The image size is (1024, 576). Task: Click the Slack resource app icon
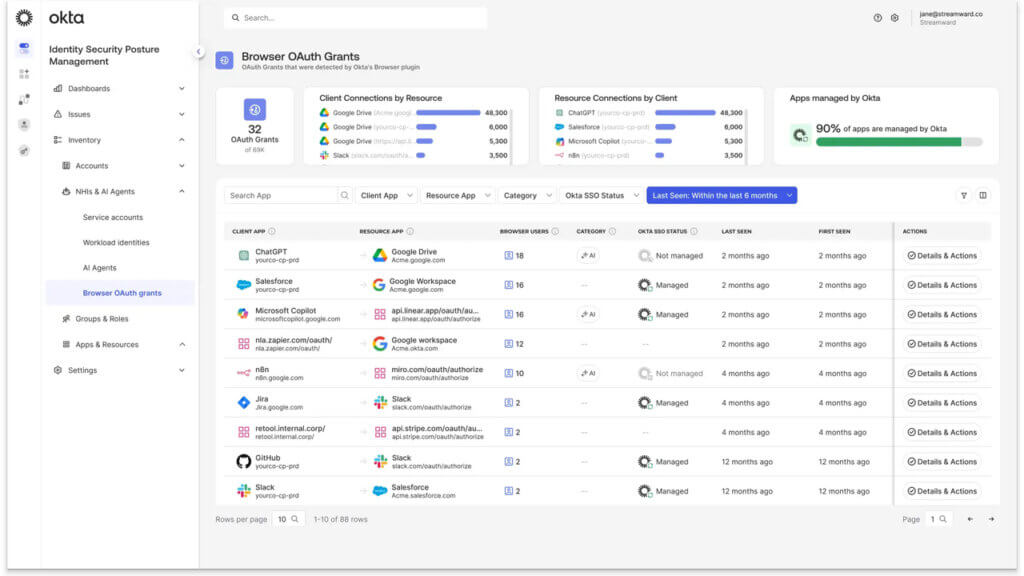378,402
